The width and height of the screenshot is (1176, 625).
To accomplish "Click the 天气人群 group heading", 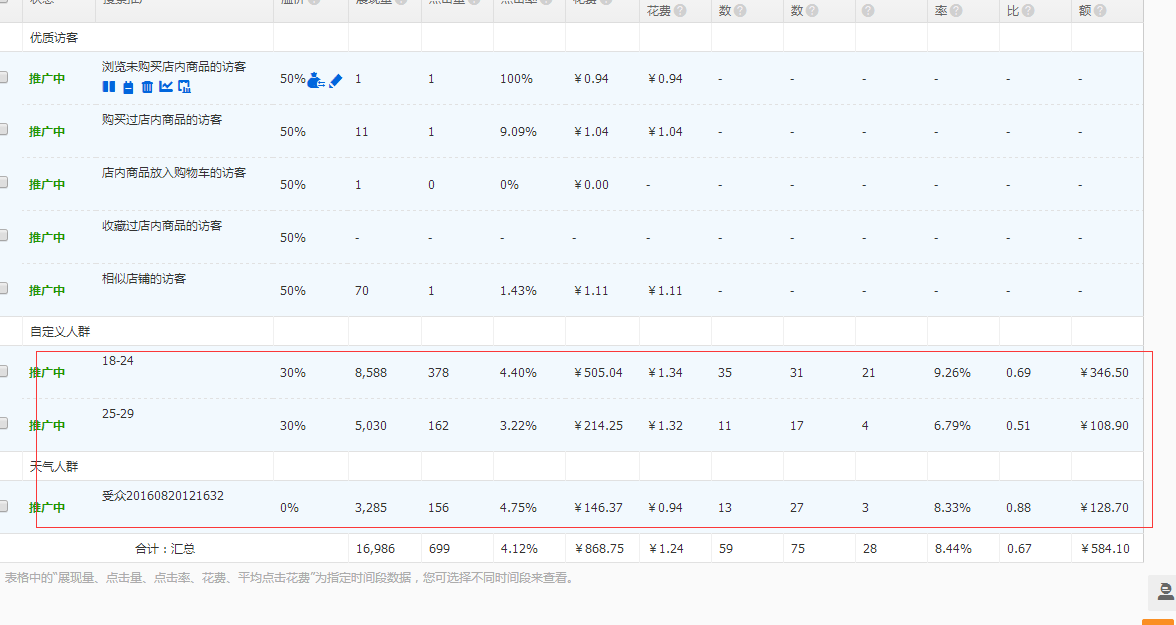I will (x=54, y=466).
